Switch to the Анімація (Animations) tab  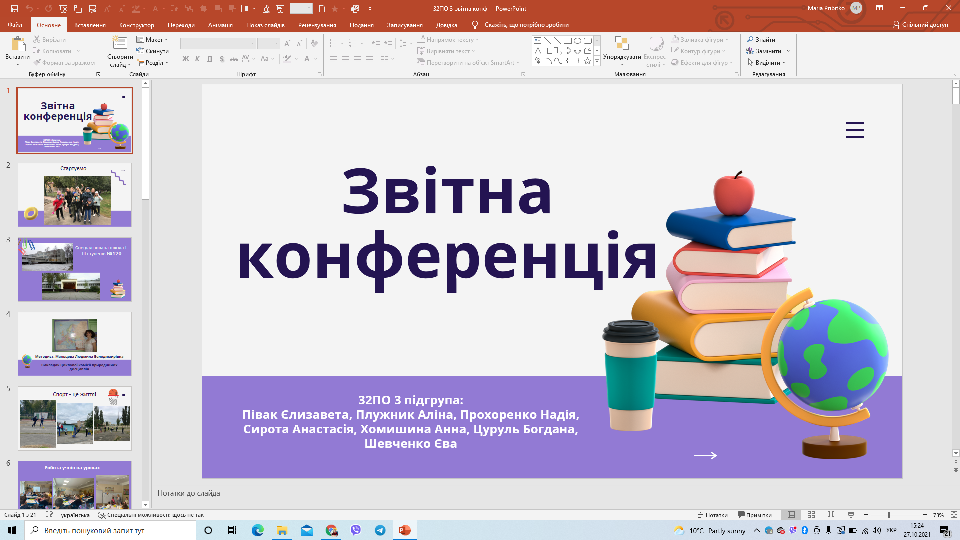pos(219,23)
